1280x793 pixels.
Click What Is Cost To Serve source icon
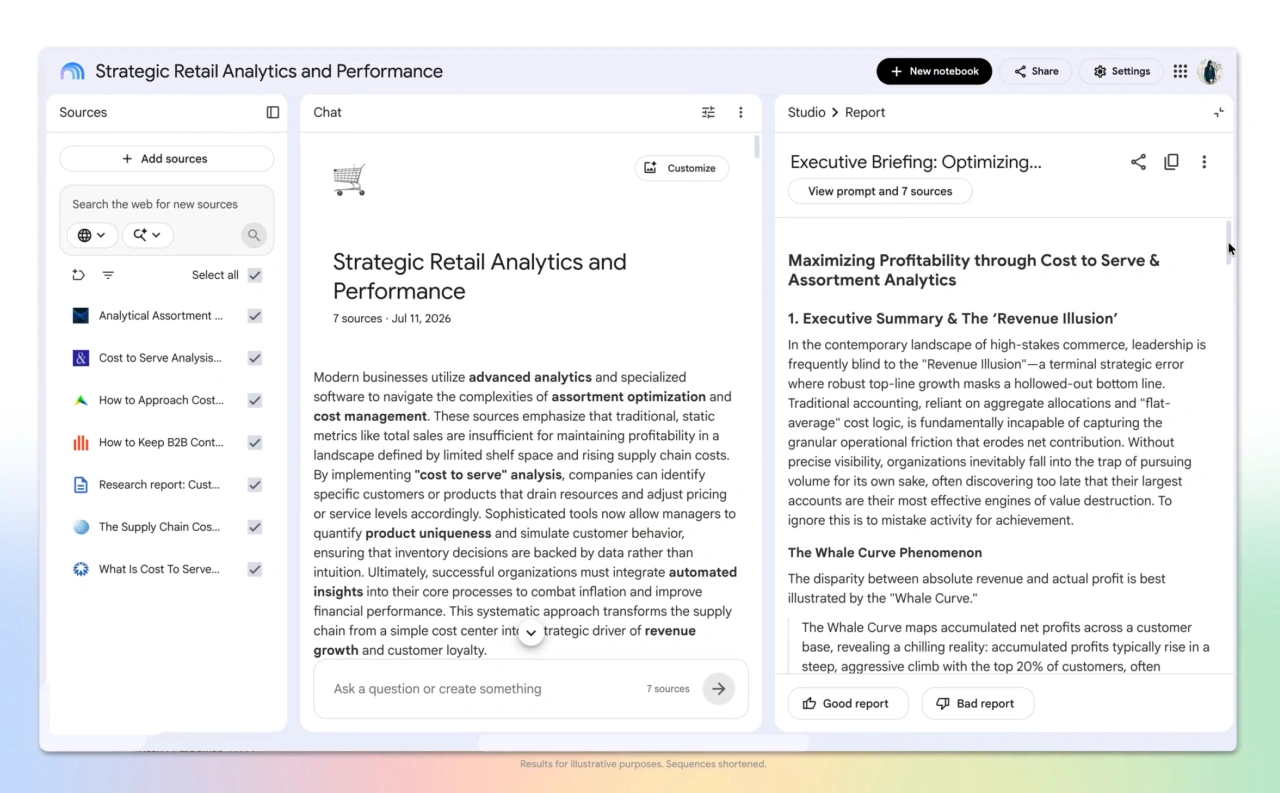81,569
